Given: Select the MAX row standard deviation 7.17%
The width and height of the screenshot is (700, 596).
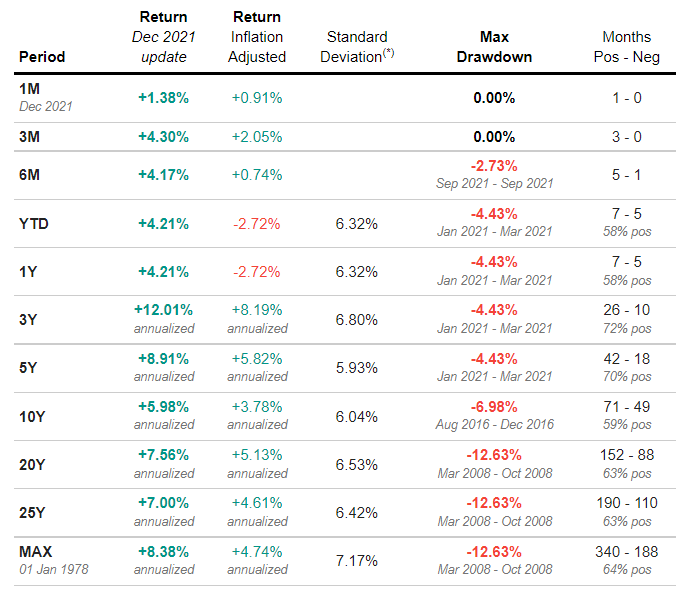Looking at the screenshot, I should tap(357, 561).
